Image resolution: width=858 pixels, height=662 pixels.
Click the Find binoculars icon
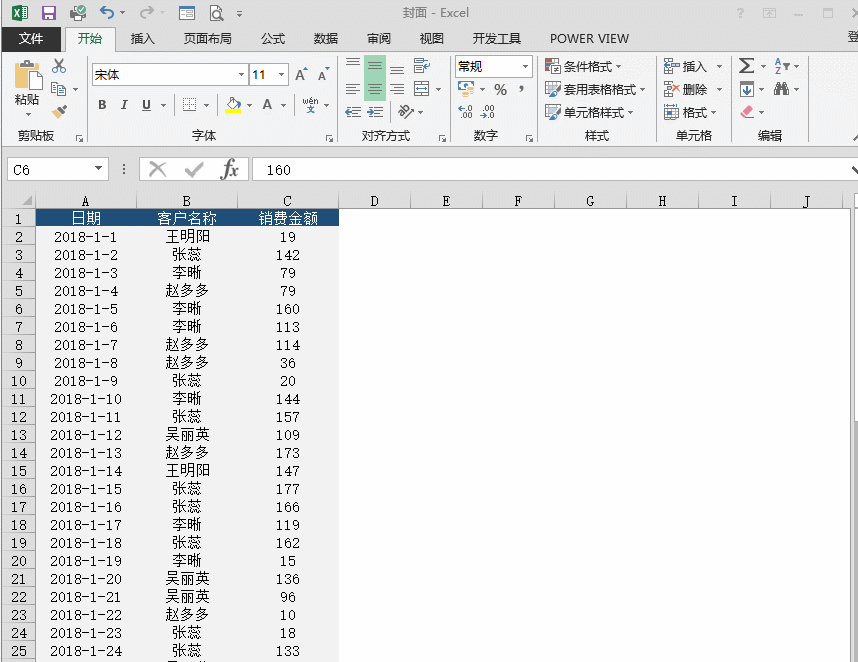click(781, 89)
